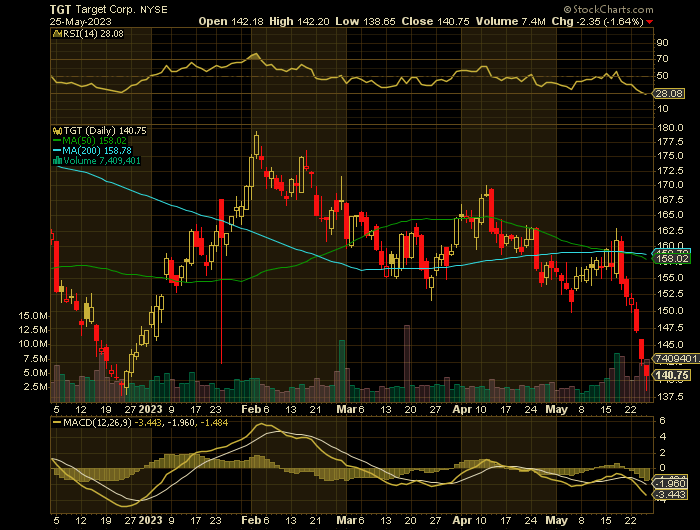Click the MA(50) 158.02 legend entry
Viewport: 700px width, 530px height.
pos(94,141)
